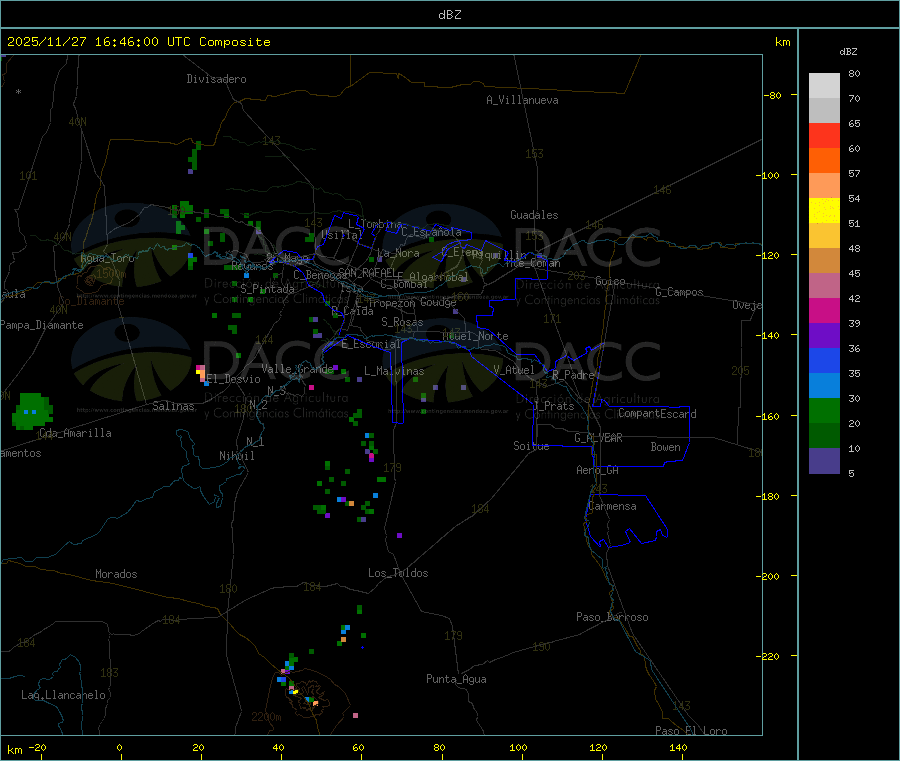Click the dBZ heading above the color legend

tap(848, 52)
